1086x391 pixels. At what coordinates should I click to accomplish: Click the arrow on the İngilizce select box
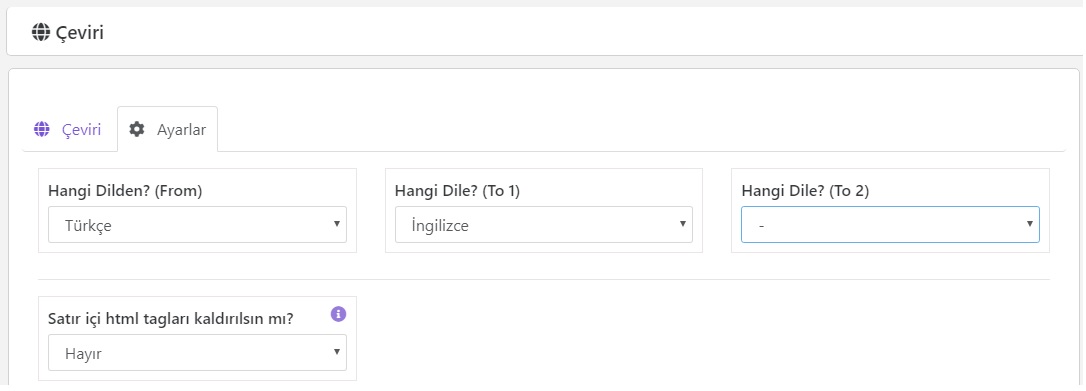pos(683,224)
